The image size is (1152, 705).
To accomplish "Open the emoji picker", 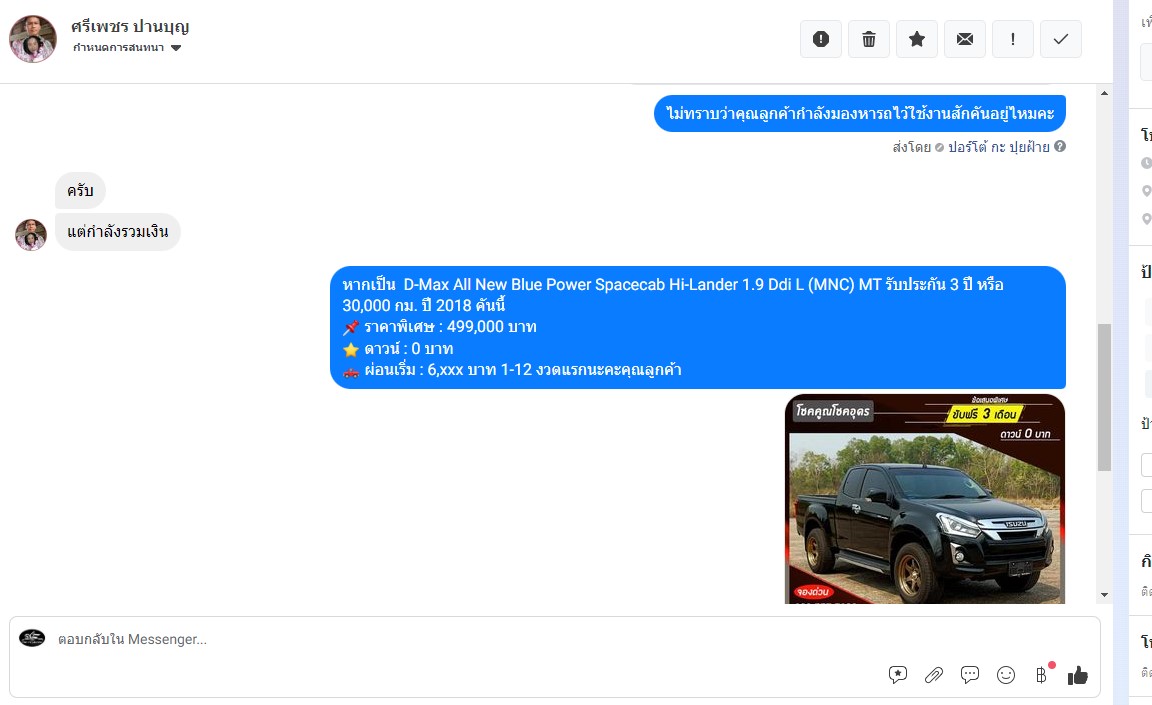I will [x=1006, y=675].
